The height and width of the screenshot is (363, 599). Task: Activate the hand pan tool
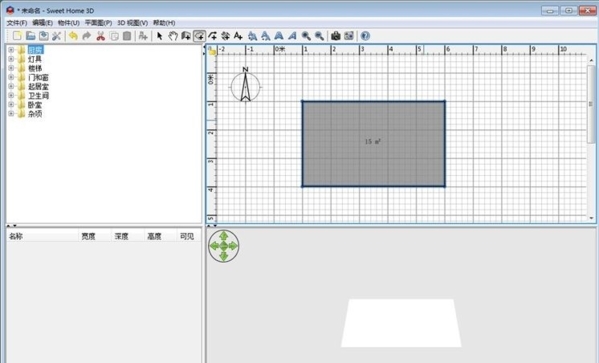point(173,36)
